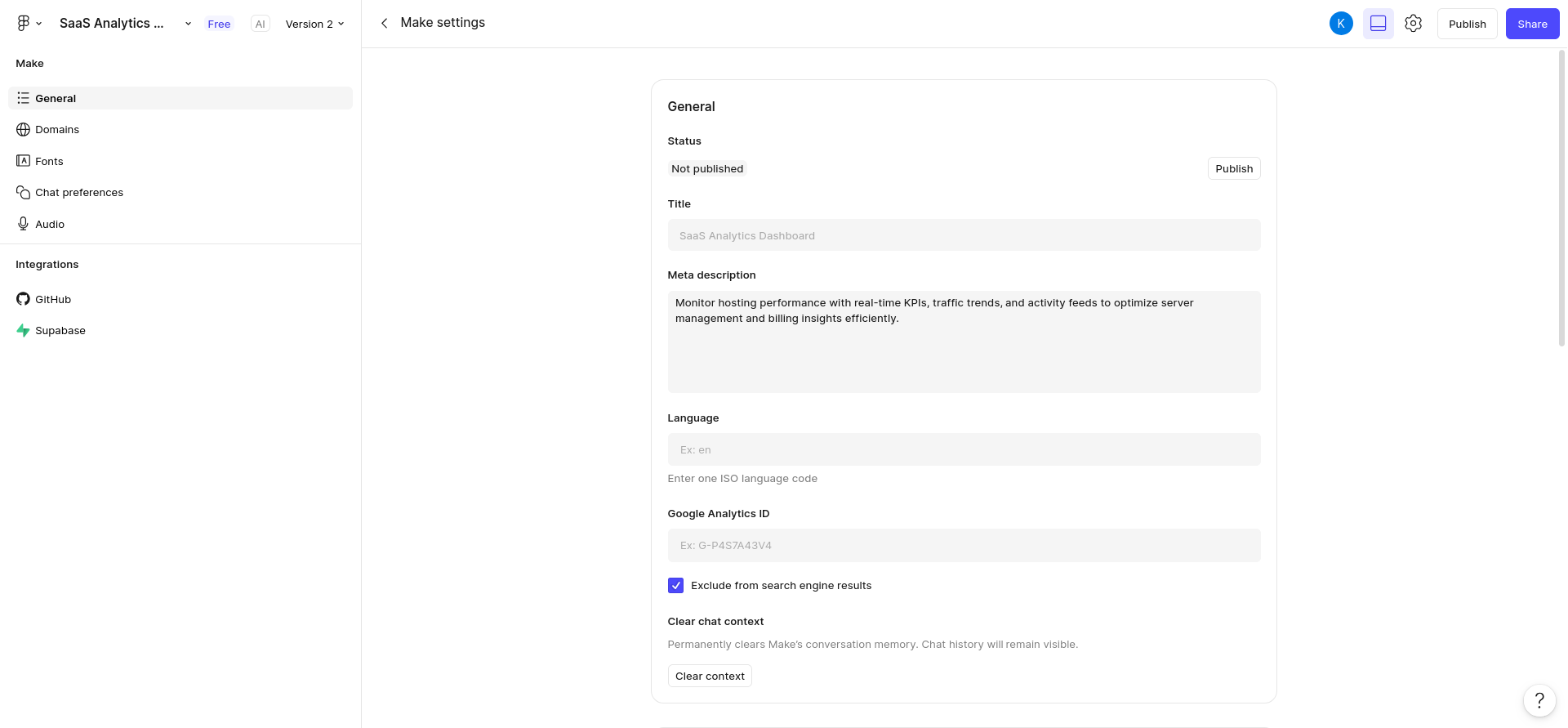Screen dimensions: 1568x728
Task: Click the General list icon in sidebar
Action: click(x=23, y=98)
